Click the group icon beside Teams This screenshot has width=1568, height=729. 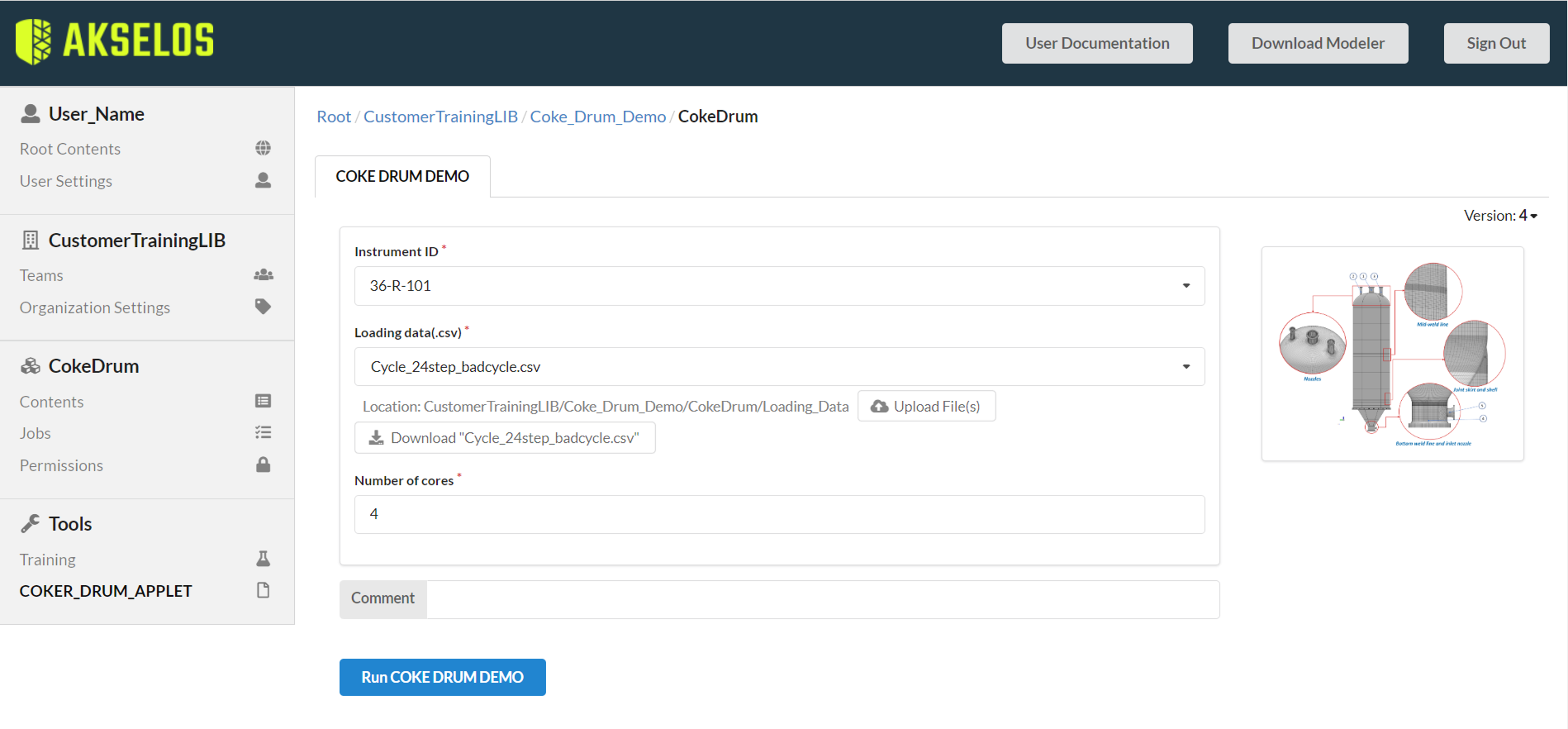click(x=263, y=275)
